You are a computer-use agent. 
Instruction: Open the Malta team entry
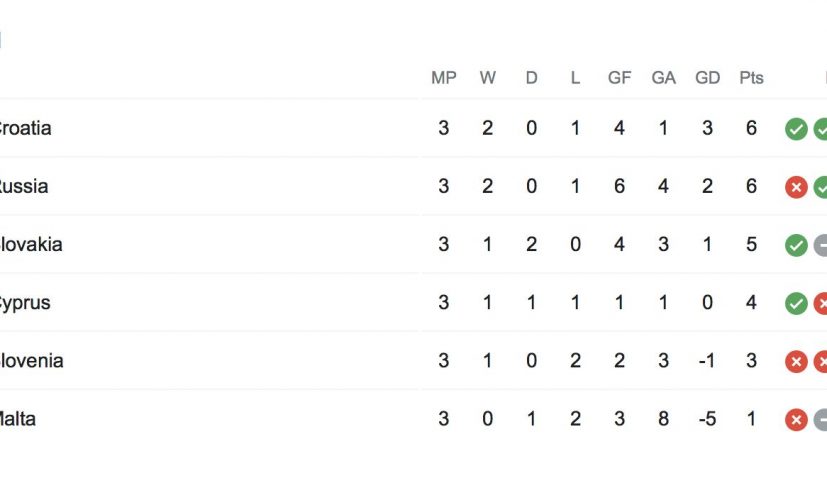pos(17,418)
